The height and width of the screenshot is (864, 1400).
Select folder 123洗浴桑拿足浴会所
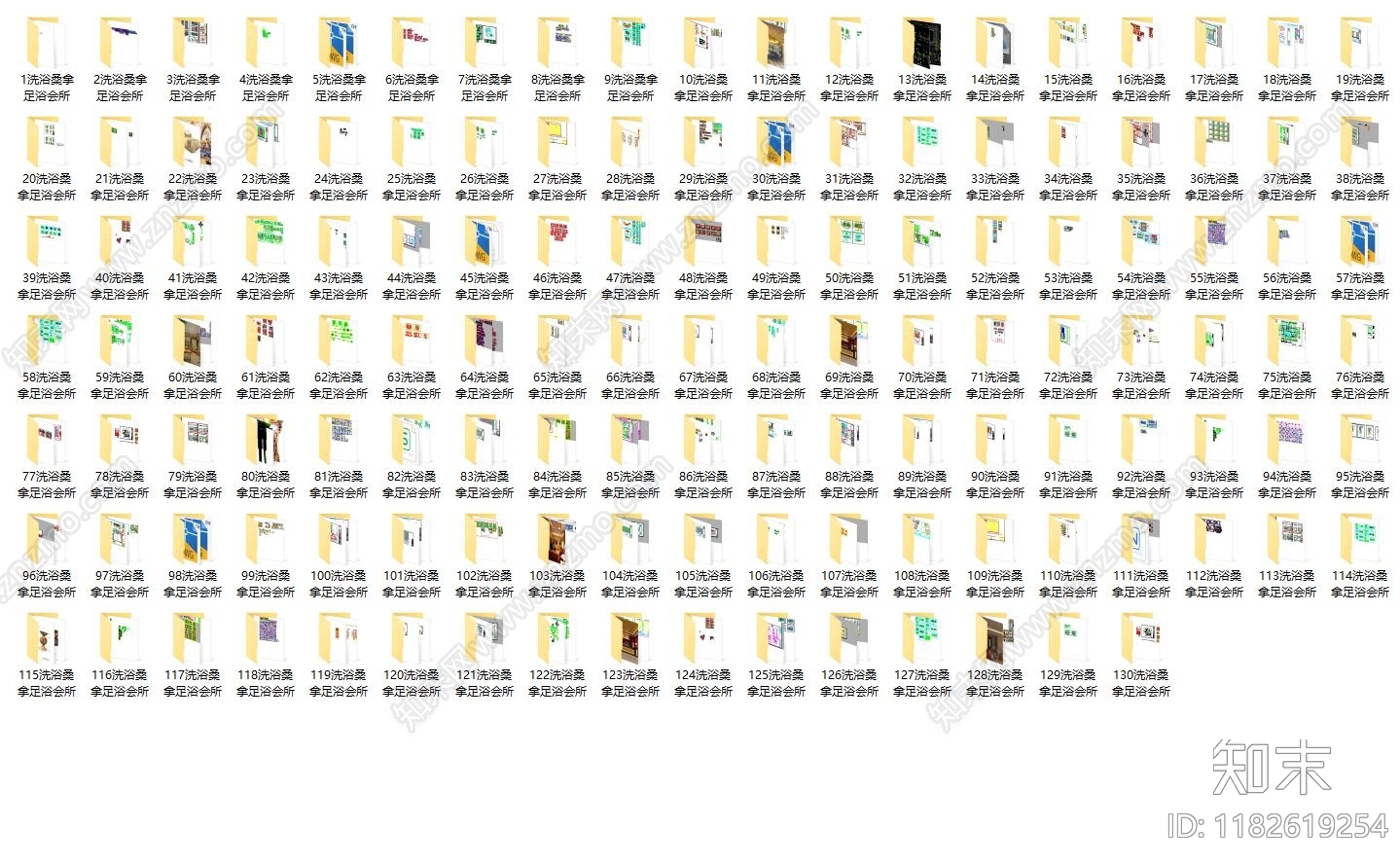630,656
